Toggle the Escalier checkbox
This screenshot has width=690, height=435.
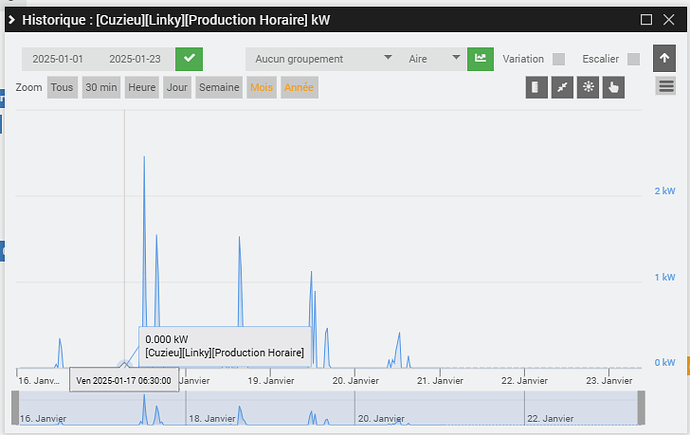coord(634,59)
